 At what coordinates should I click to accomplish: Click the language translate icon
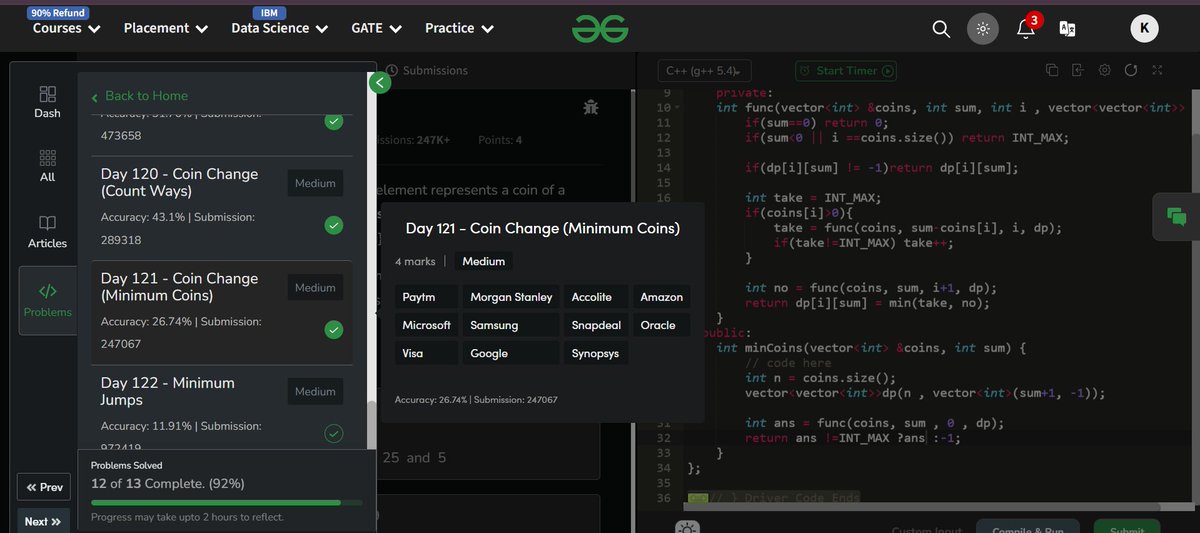[x=1068, y=29]
